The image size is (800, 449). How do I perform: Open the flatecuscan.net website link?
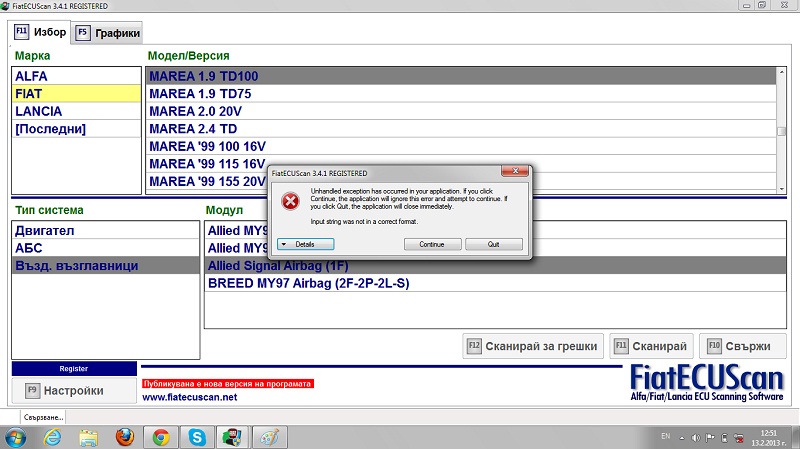click(190, 397)
